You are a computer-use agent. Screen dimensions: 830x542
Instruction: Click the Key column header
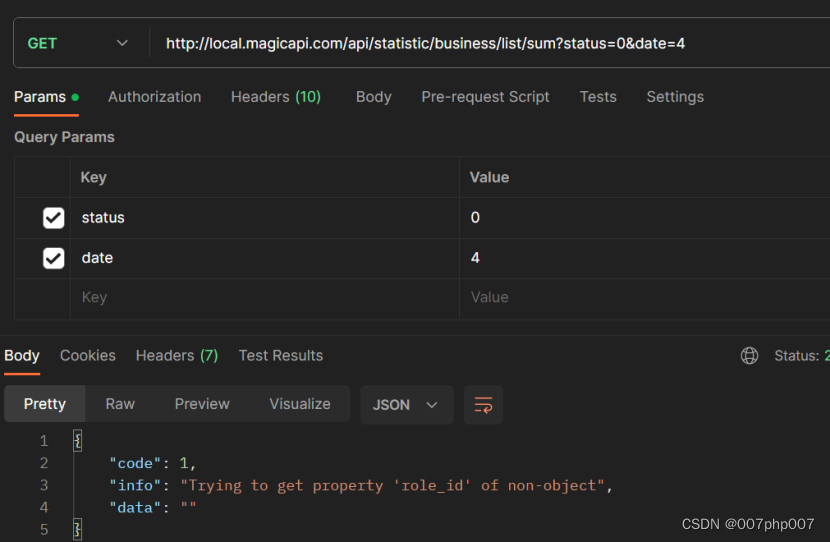94,177
